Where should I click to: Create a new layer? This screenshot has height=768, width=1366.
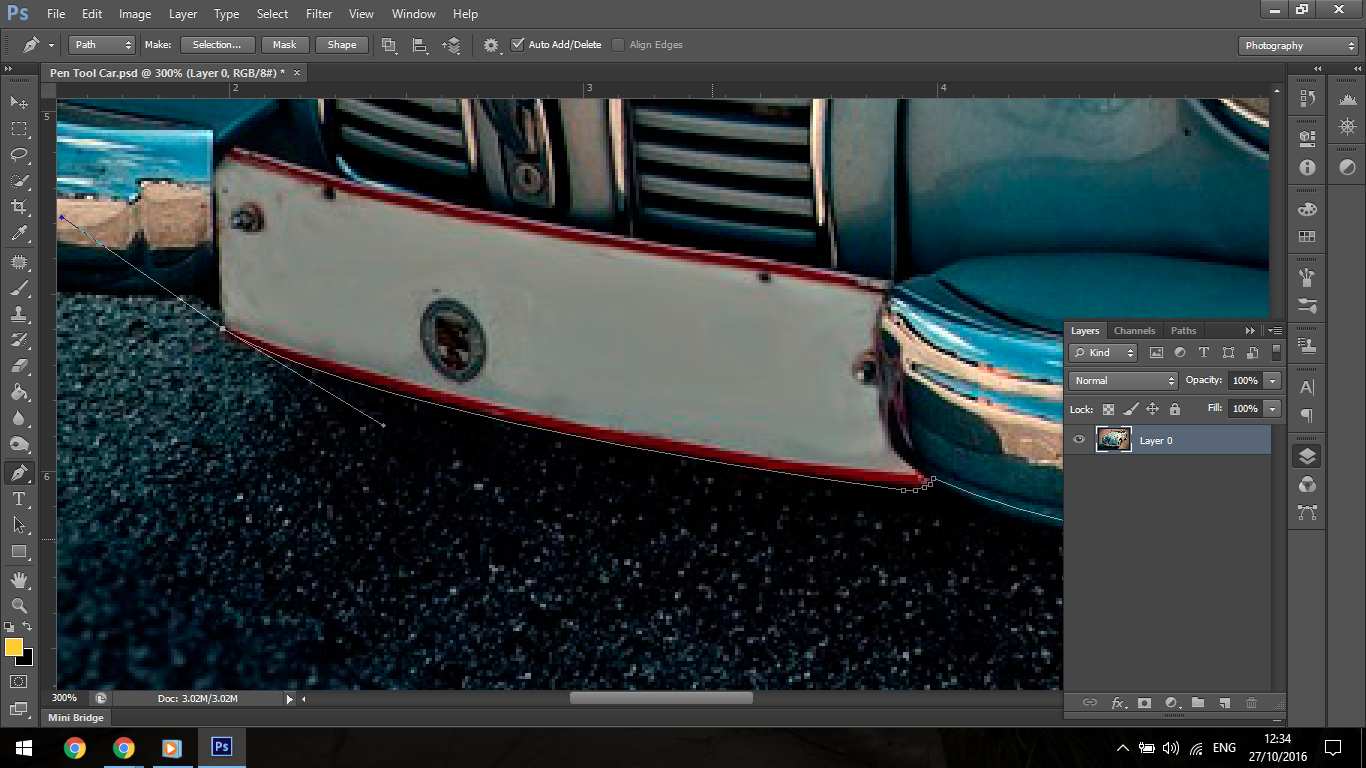pyautogui.click(x=1224, y=703)
